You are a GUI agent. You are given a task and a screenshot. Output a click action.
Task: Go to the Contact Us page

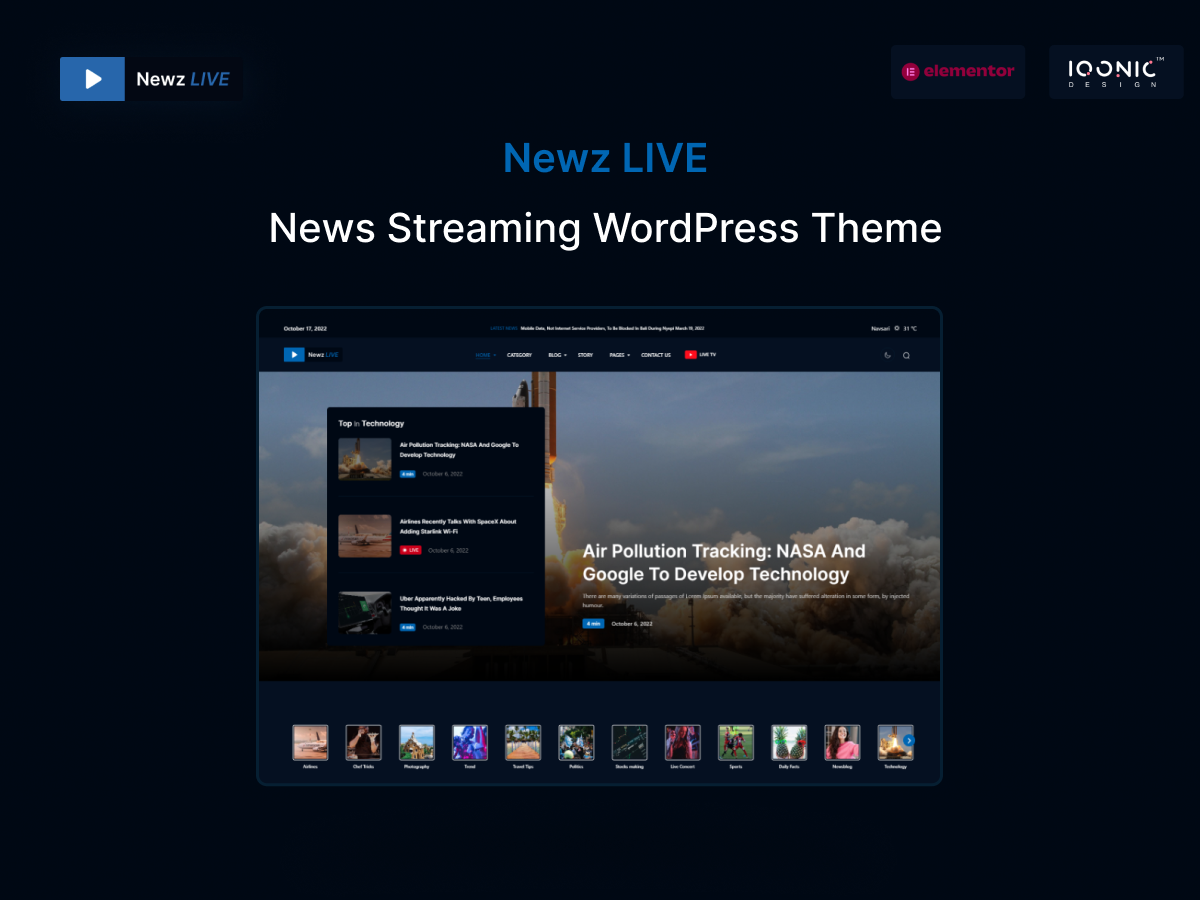(656, 355)
